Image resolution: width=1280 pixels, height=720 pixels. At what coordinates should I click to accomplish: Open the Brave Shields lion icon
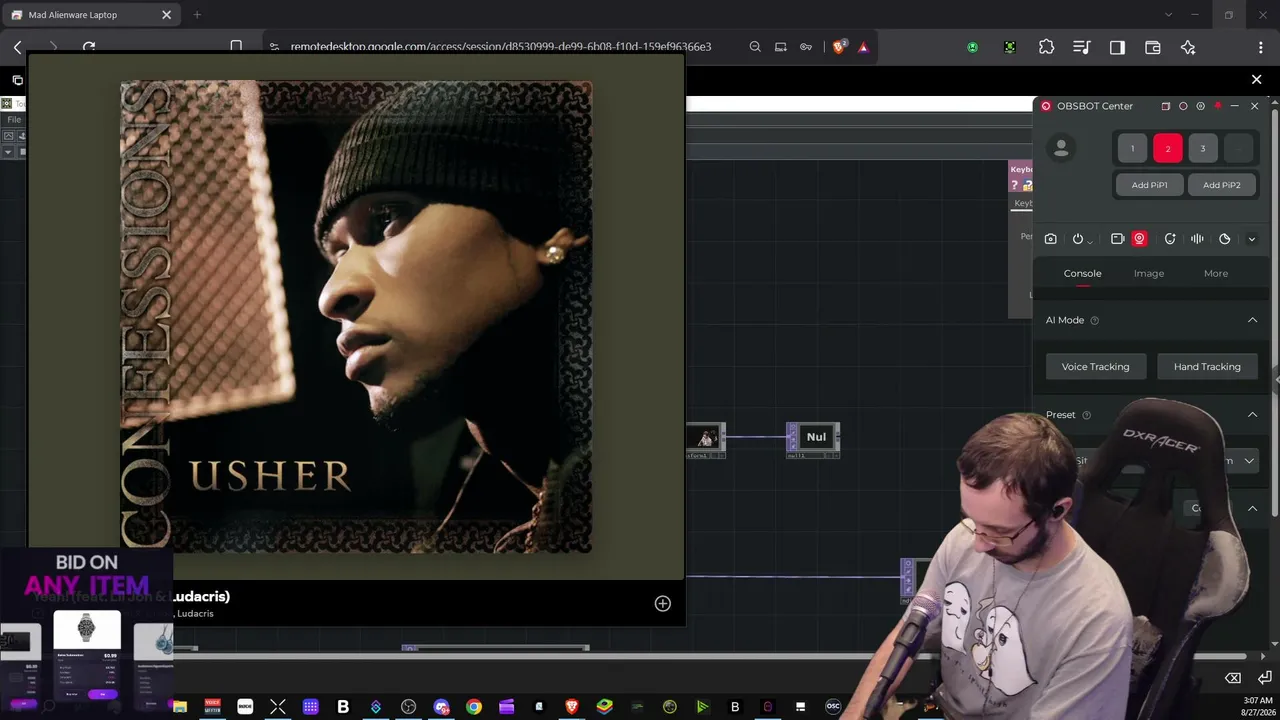tap(840, 47)
